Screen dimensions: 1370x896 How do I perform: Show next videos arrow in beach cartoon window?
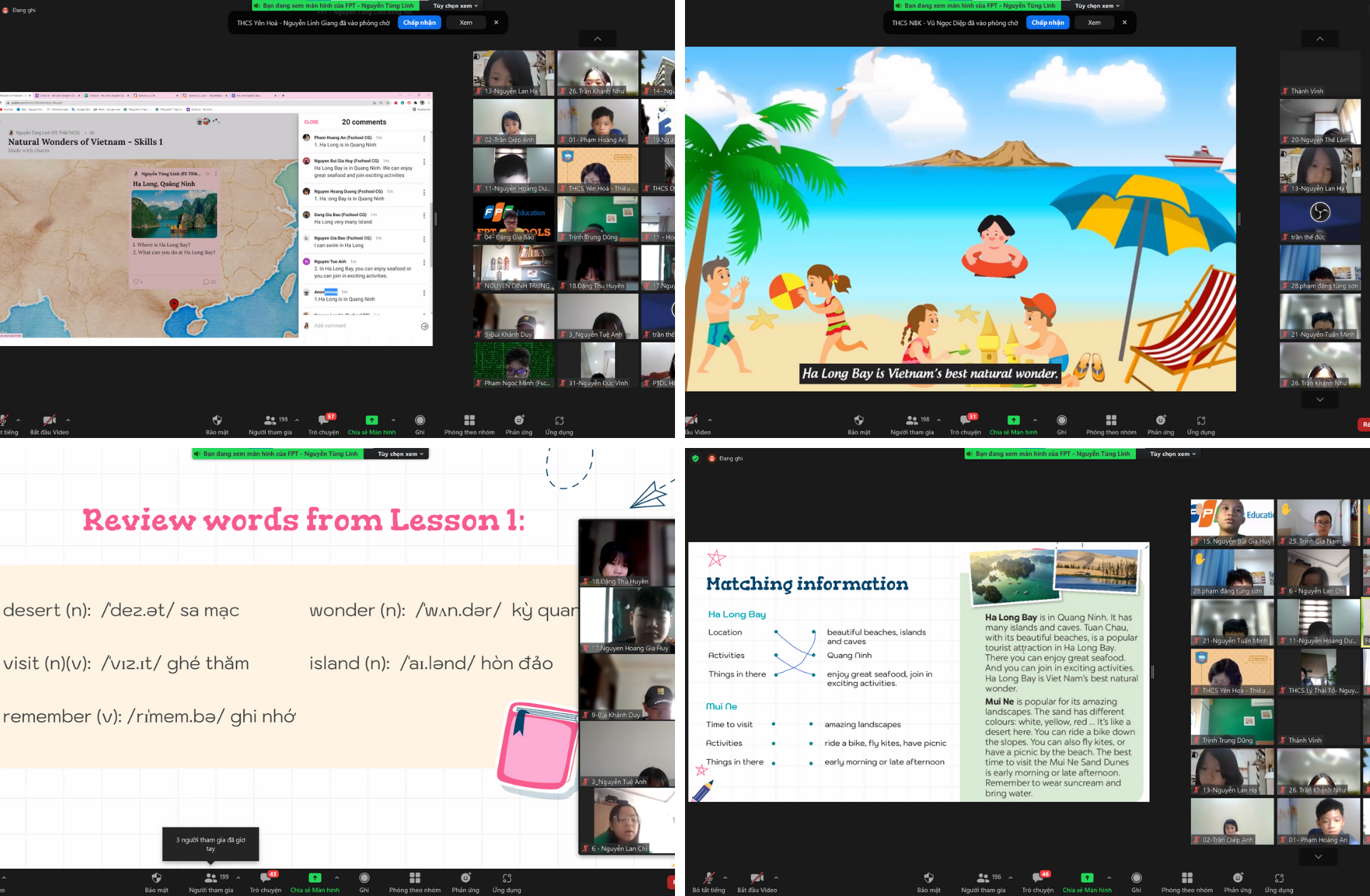pos(1319,399)
